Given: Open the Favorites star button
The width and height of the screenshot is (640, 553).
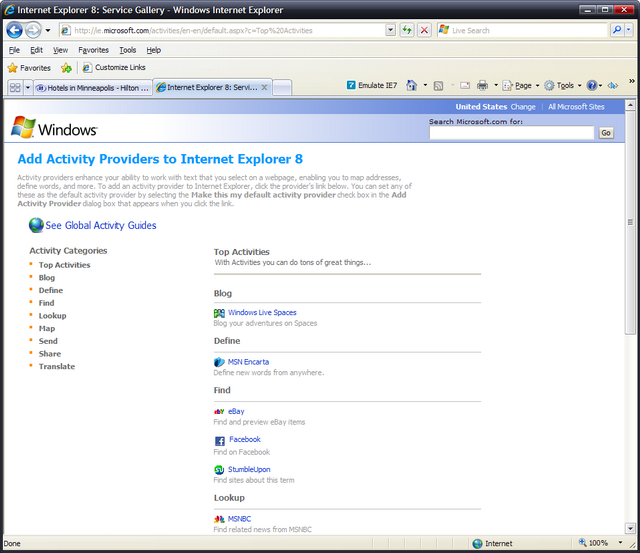Looking at the screenshot, I should pos(29,68).
